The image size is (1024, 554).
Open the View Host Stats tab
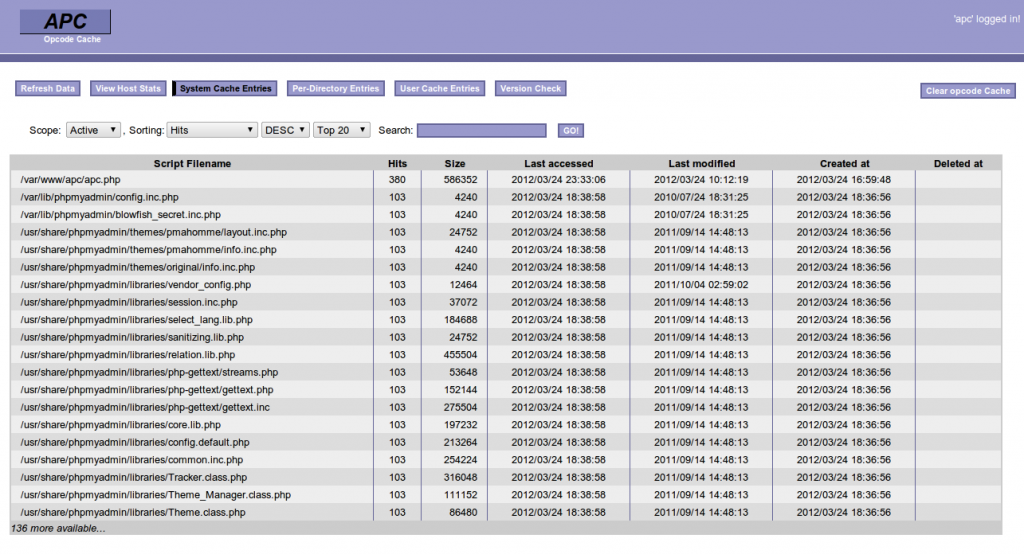(128, 88)
